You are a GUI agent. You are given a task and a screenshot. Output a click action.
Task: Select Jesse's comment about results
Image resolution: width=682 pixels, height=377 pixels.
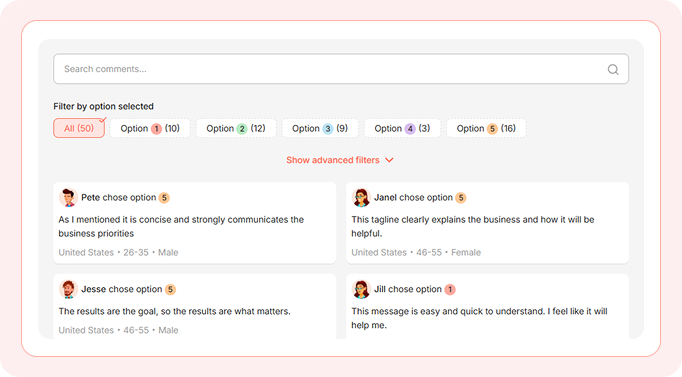pos(174,311)
